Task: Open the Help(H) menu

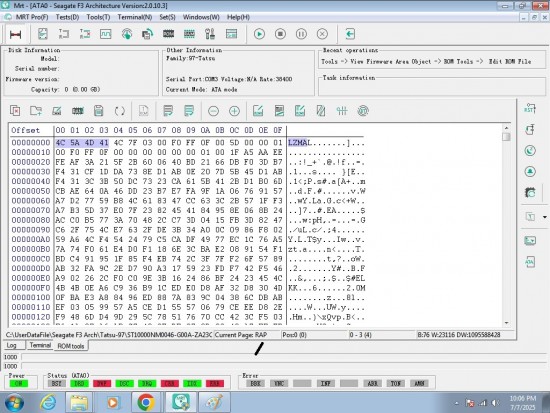Action: click(238, 17)
